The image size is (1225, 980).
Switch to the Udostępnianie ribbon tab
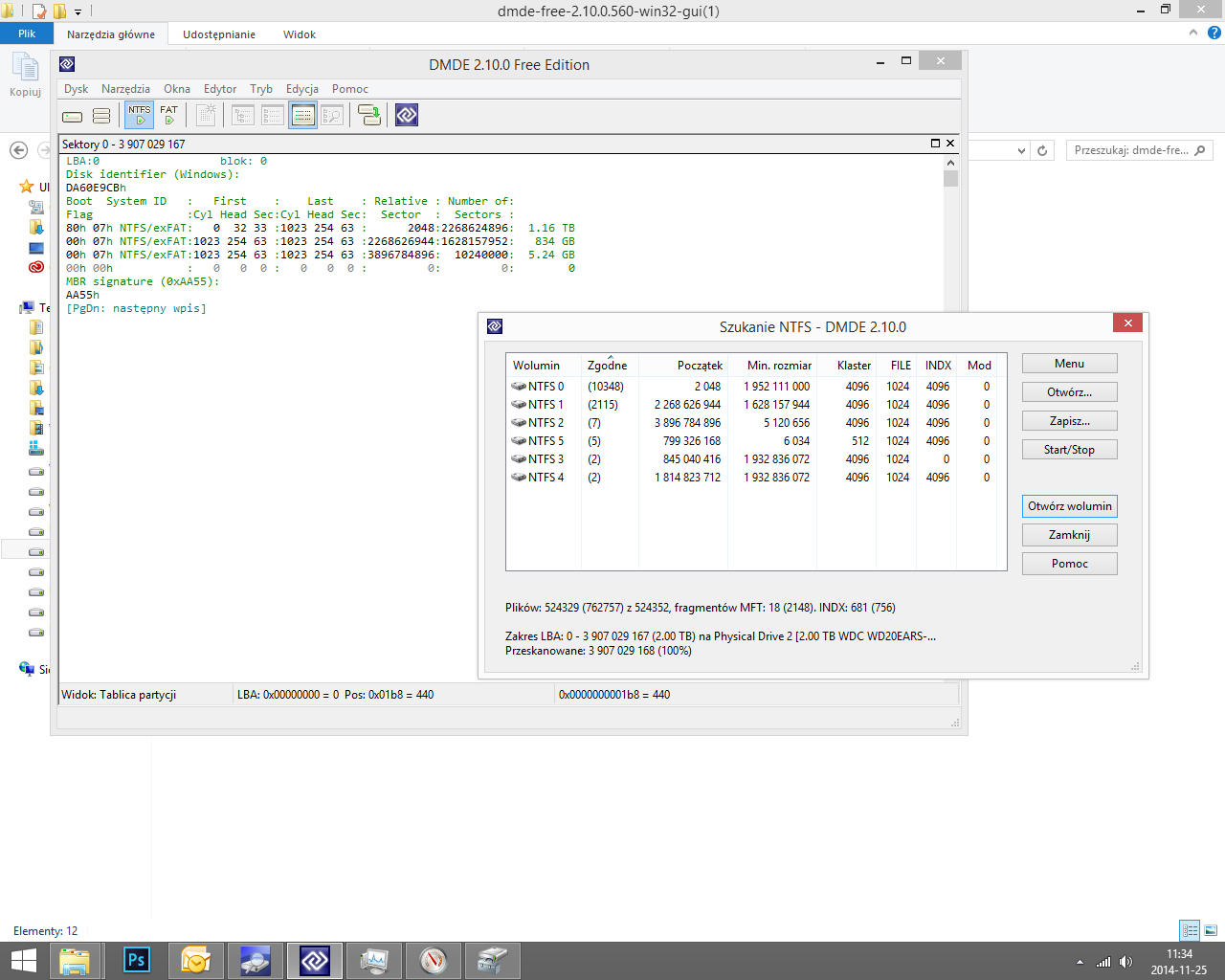pyautogui.click(x=219, y=34)
